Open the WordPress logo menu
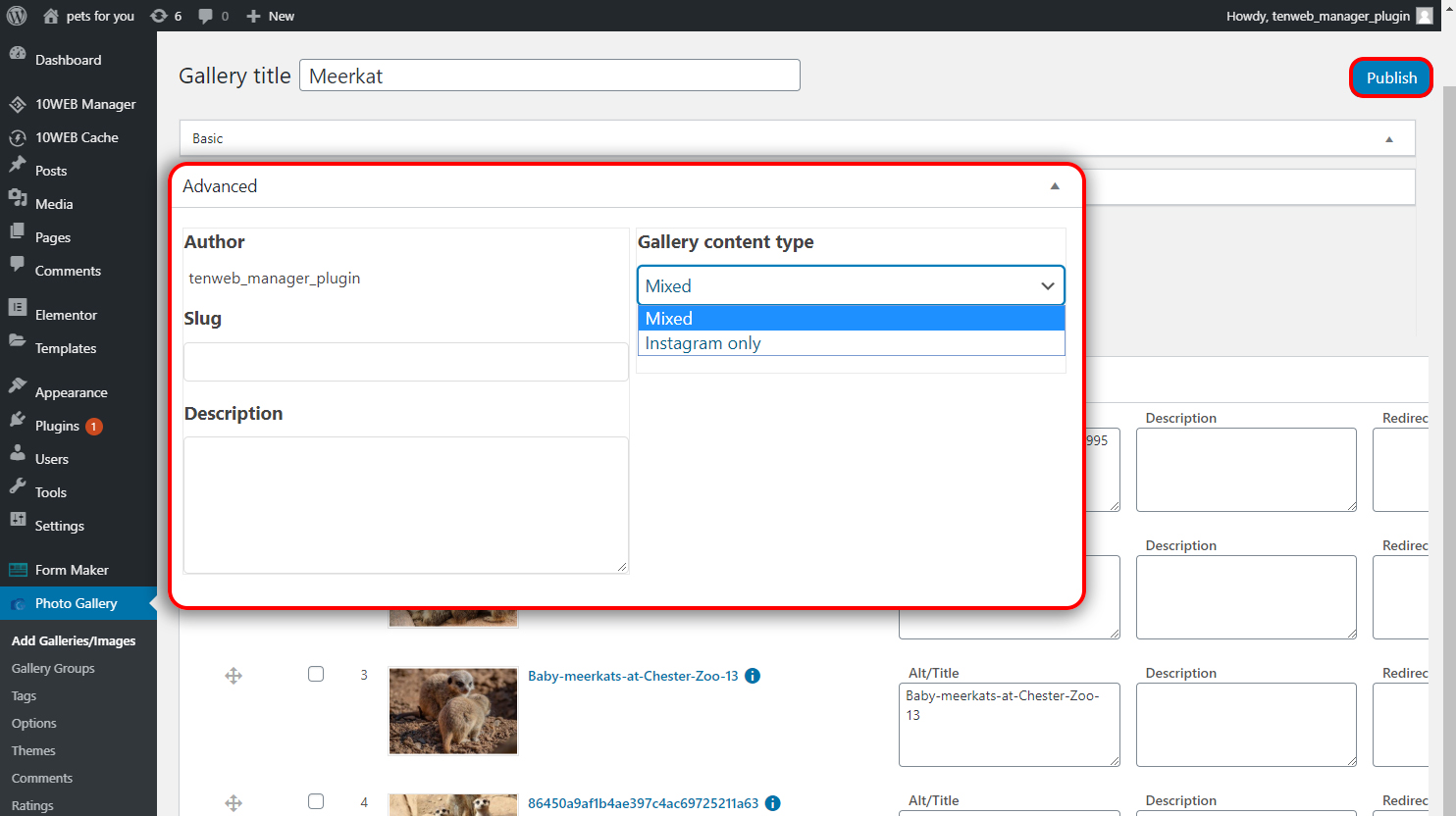 click(x=17, y=16)
